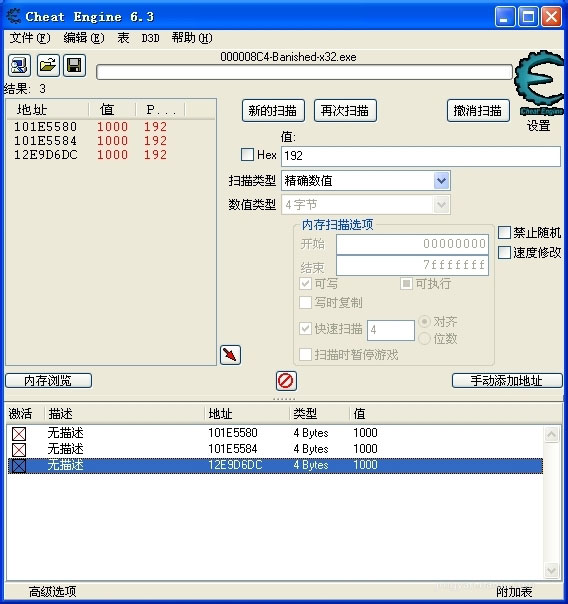Click the 结束 address field
This screenshot has width=568, height=604.
pos(412,265)
